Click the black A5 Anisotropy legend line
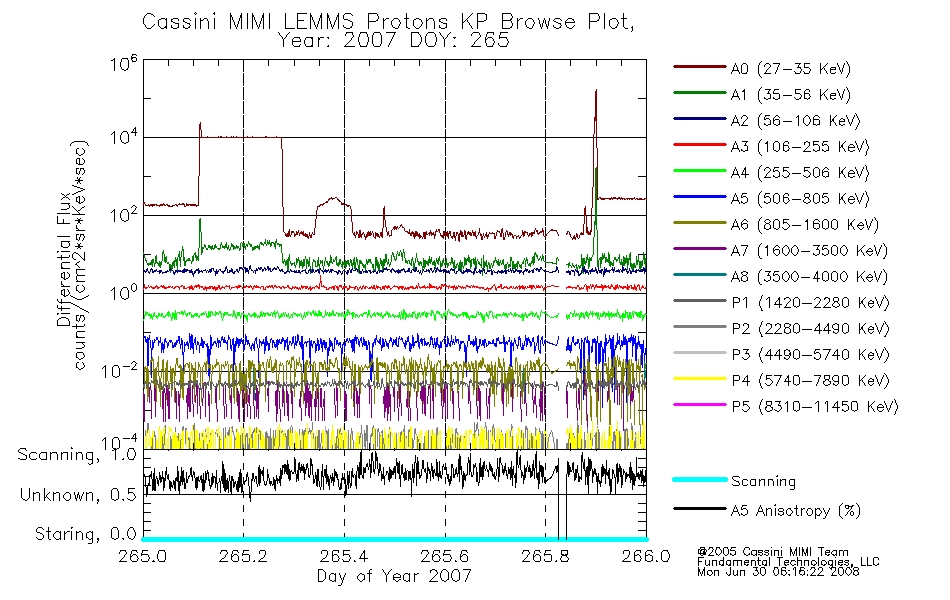Viewport: 950px width, 600px height. [x=700, y=509]
